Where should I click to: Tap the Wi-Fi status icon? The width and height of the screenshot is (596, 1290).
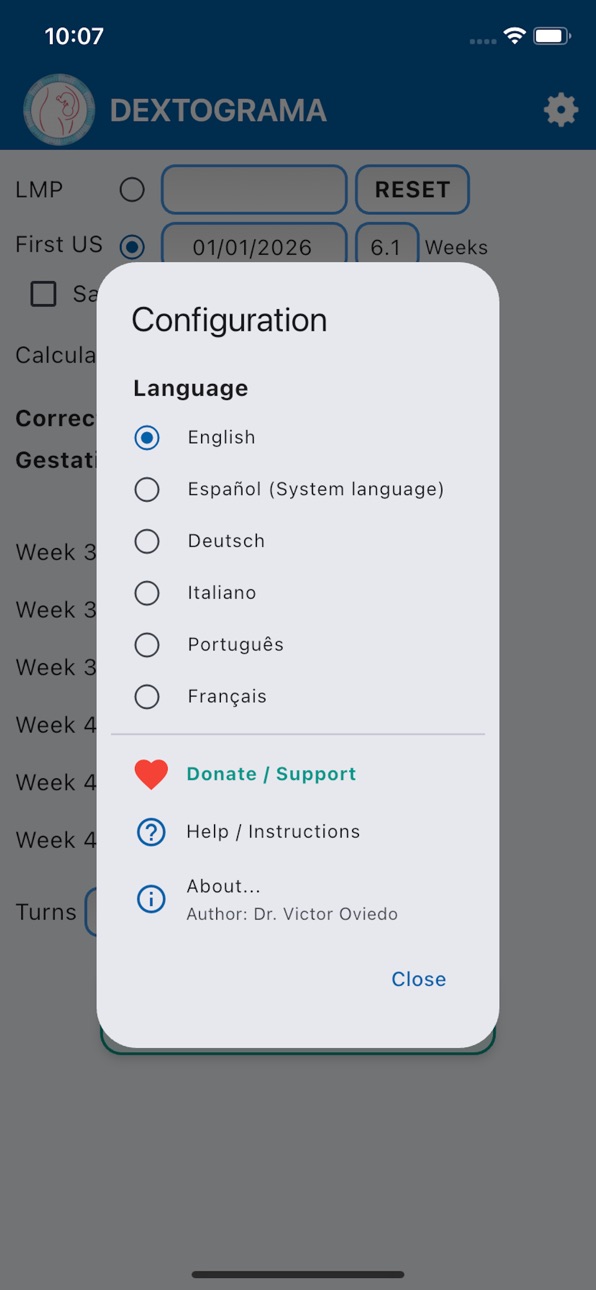coord(515,37)
